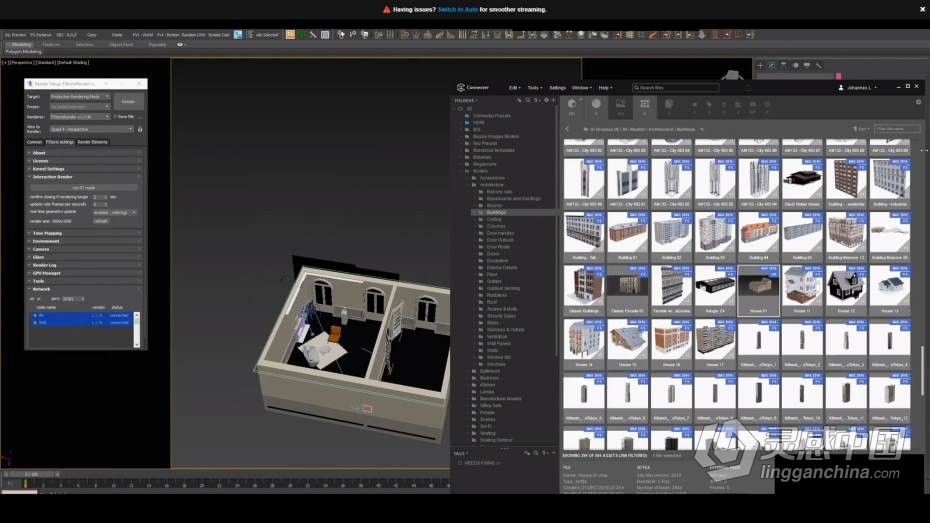Select the Kitchen folder in tree
Viewport: 930px width, 523px height.
pyautogui.click(x=488, y=385)
